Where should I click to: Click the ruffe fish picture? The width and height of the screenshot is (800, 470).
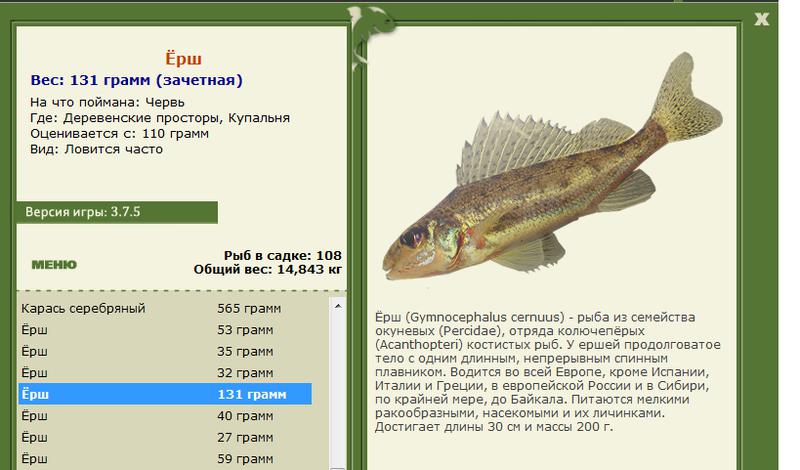[x=552, y=166]
